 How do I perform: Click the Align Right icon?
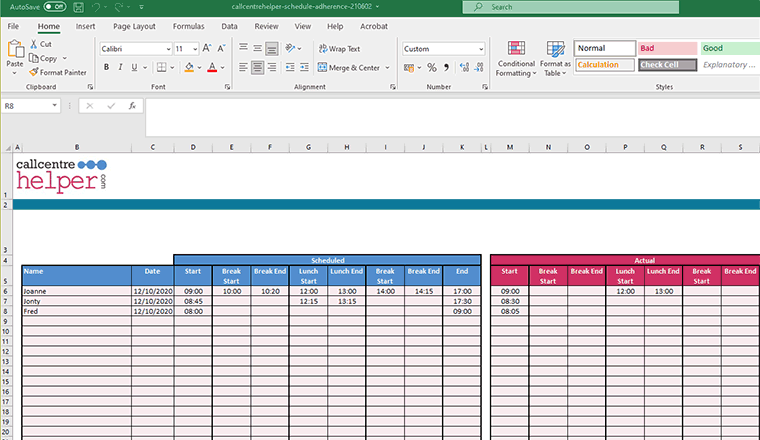(x=272, y=67)
